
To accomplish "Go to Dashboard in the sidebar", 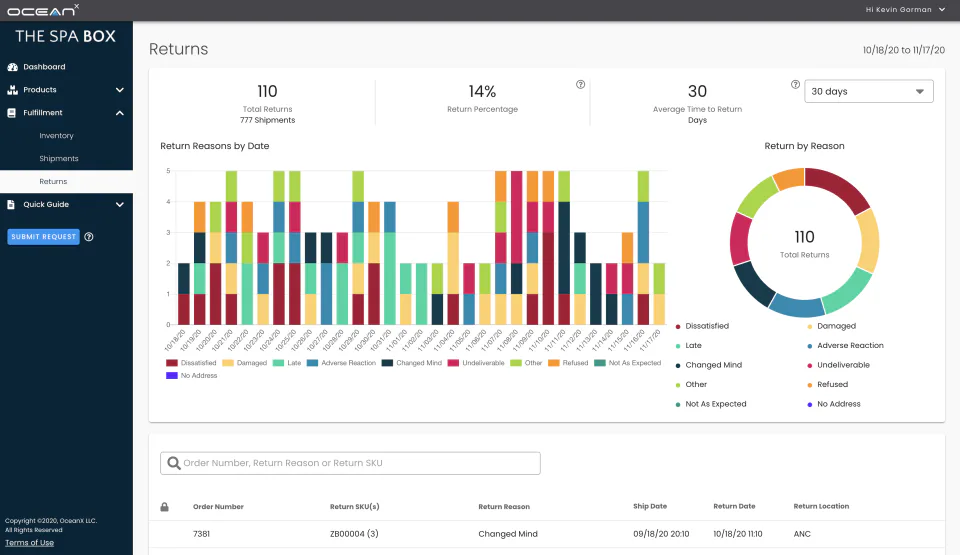I will (44, 67).
